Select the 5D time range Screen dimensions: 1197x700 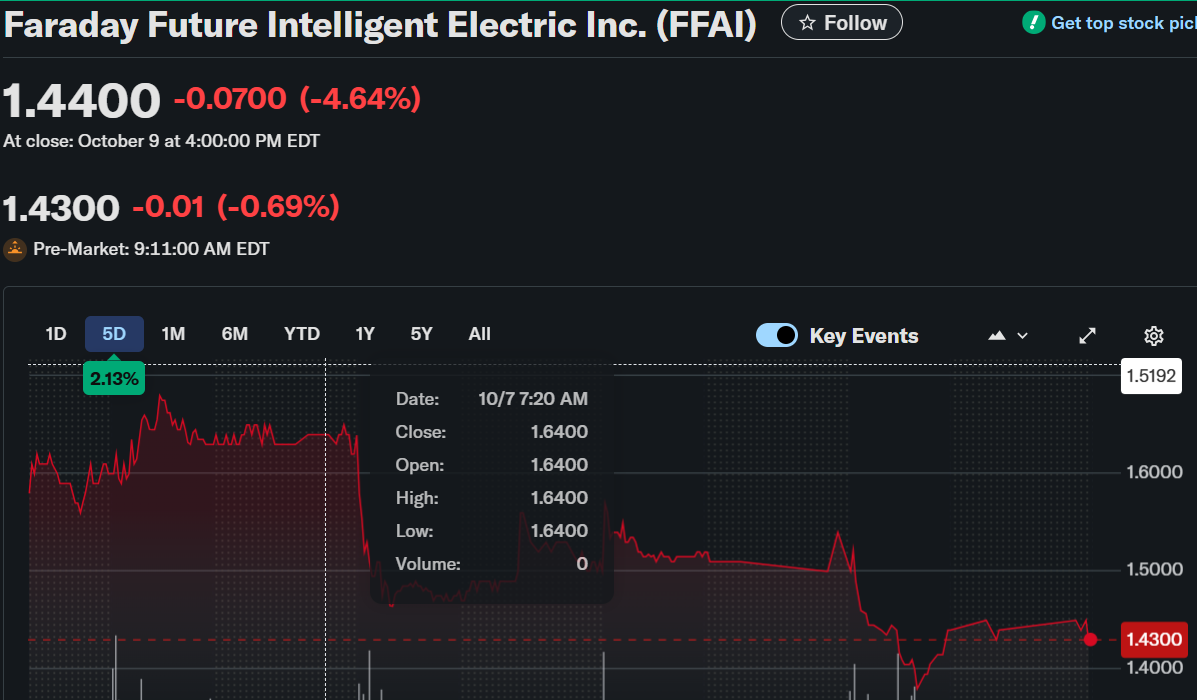tap(114, 334)
